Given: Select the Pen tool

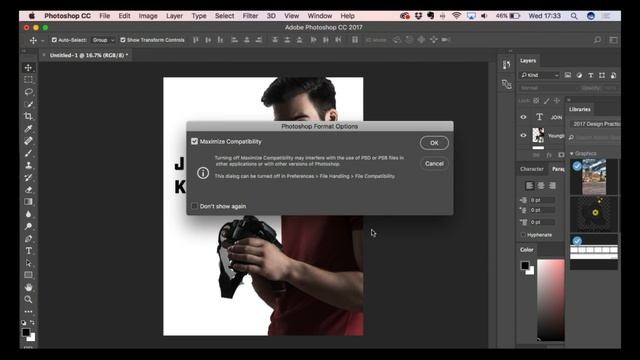Looking at the screenshot, I should click(x=28, y=238).
